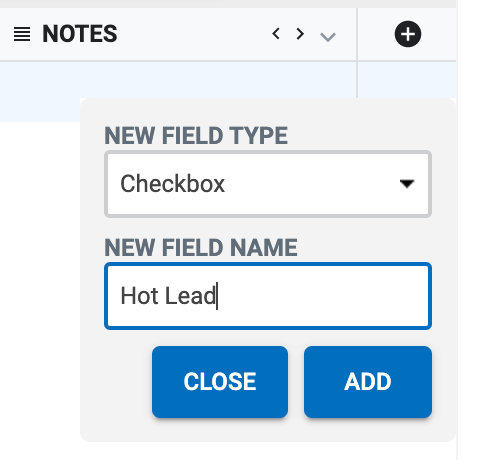This screenshot has height=460, width=484.
Task: Click the divider between Notes and plus columns
Action: (357, 34)
